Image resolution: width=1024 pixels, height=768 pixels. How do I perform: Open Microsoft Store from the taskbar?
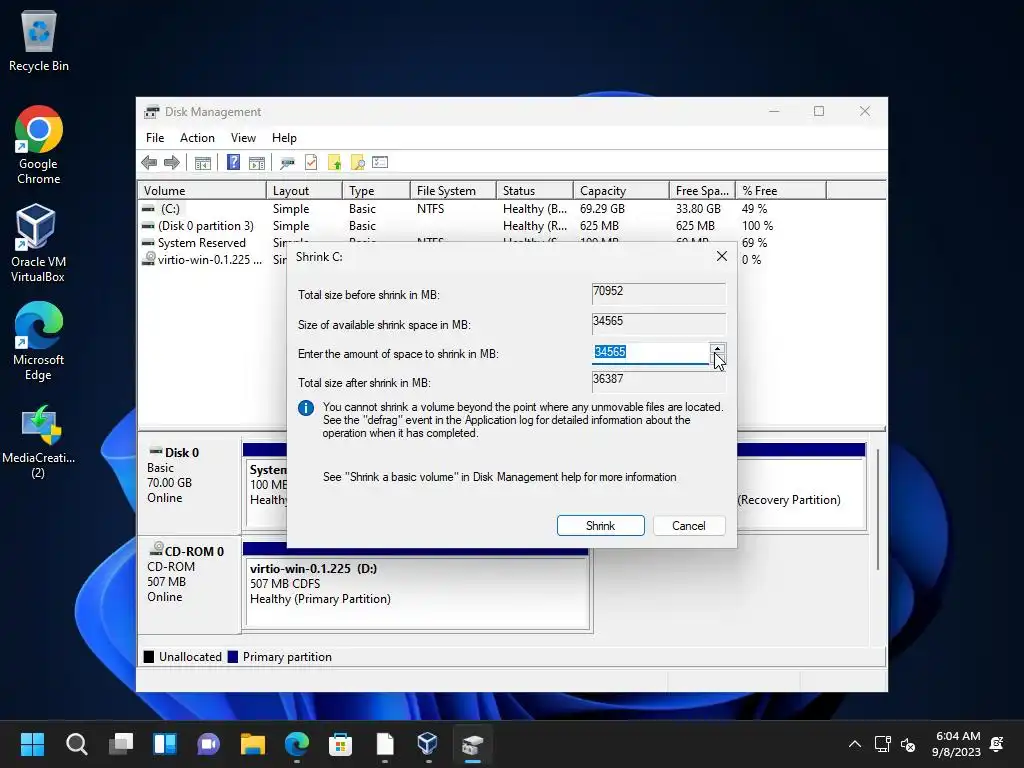click(340, 744)
